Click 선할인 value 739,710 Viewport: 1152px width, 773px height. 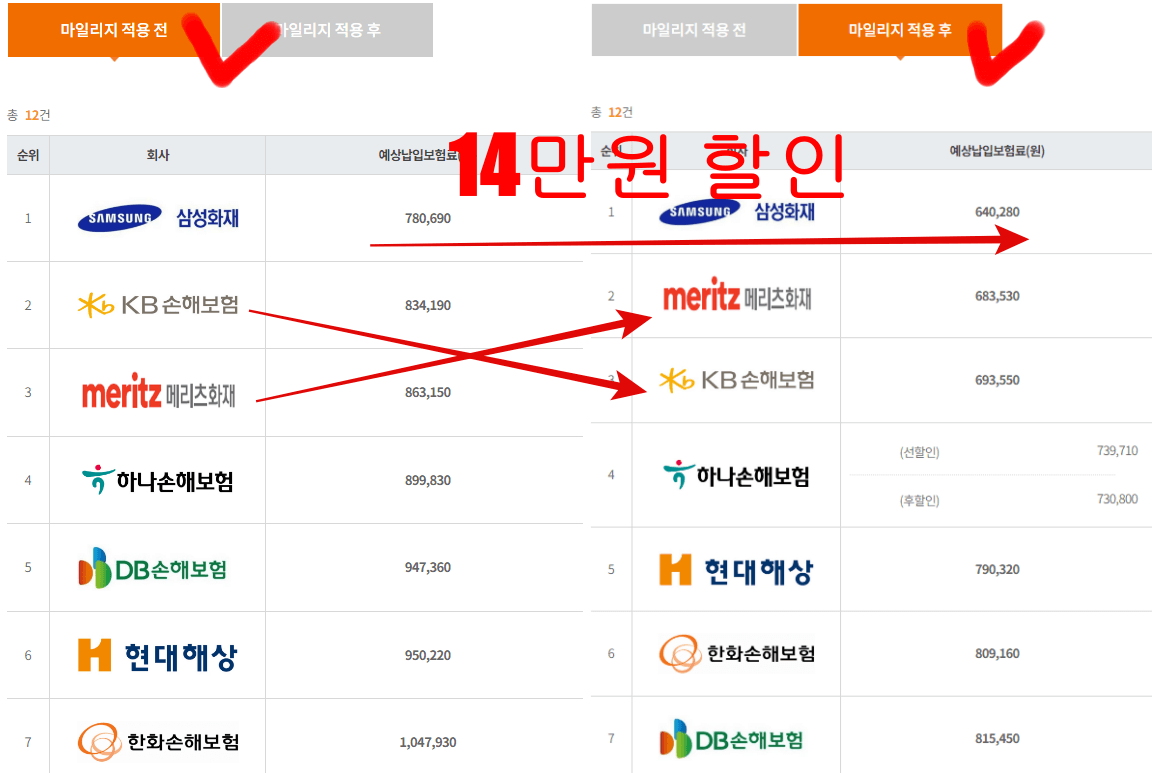point(1117,450)
